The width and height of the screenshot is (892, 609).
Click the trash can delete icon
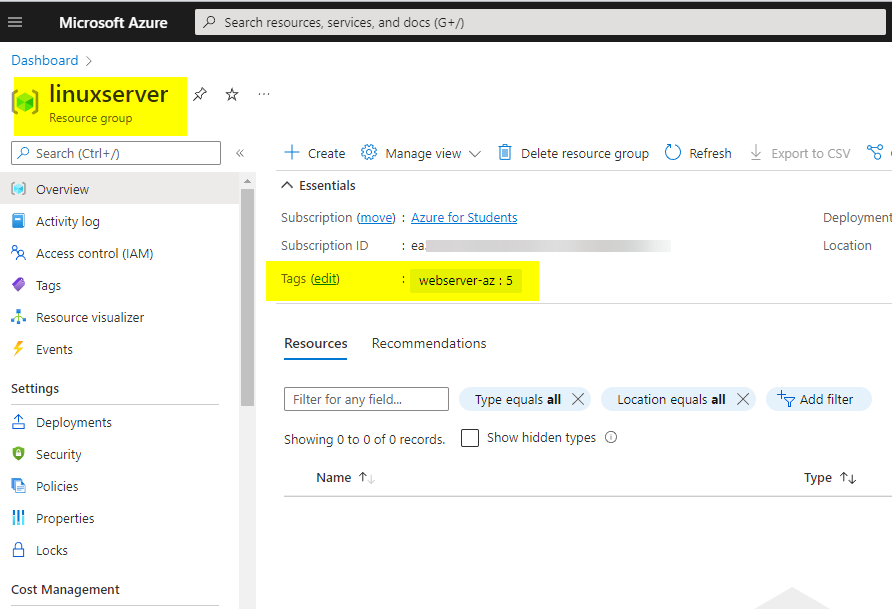tap(505, 152)
